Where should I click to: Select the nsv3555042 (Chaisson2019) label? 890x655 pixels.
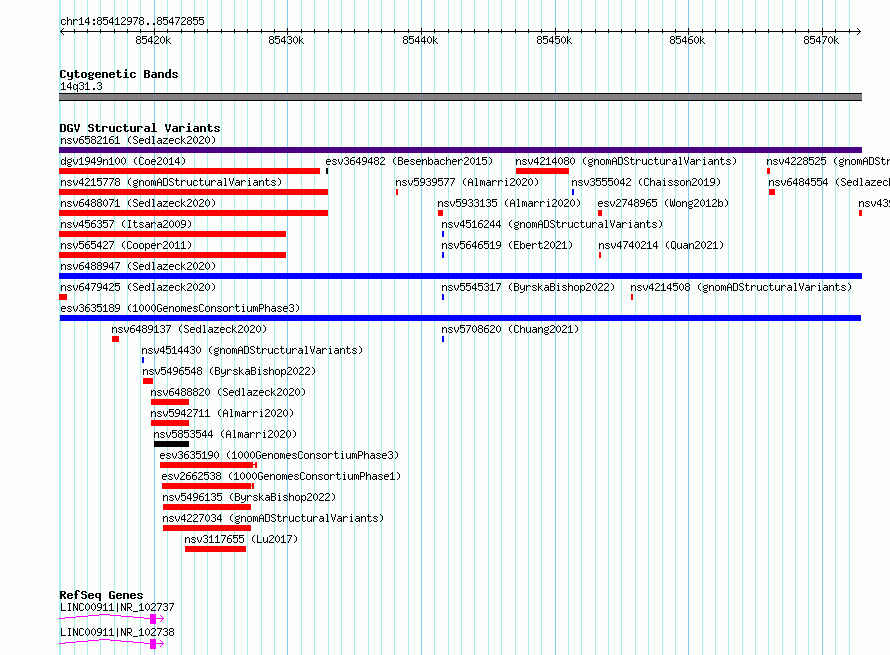[646, 182]
